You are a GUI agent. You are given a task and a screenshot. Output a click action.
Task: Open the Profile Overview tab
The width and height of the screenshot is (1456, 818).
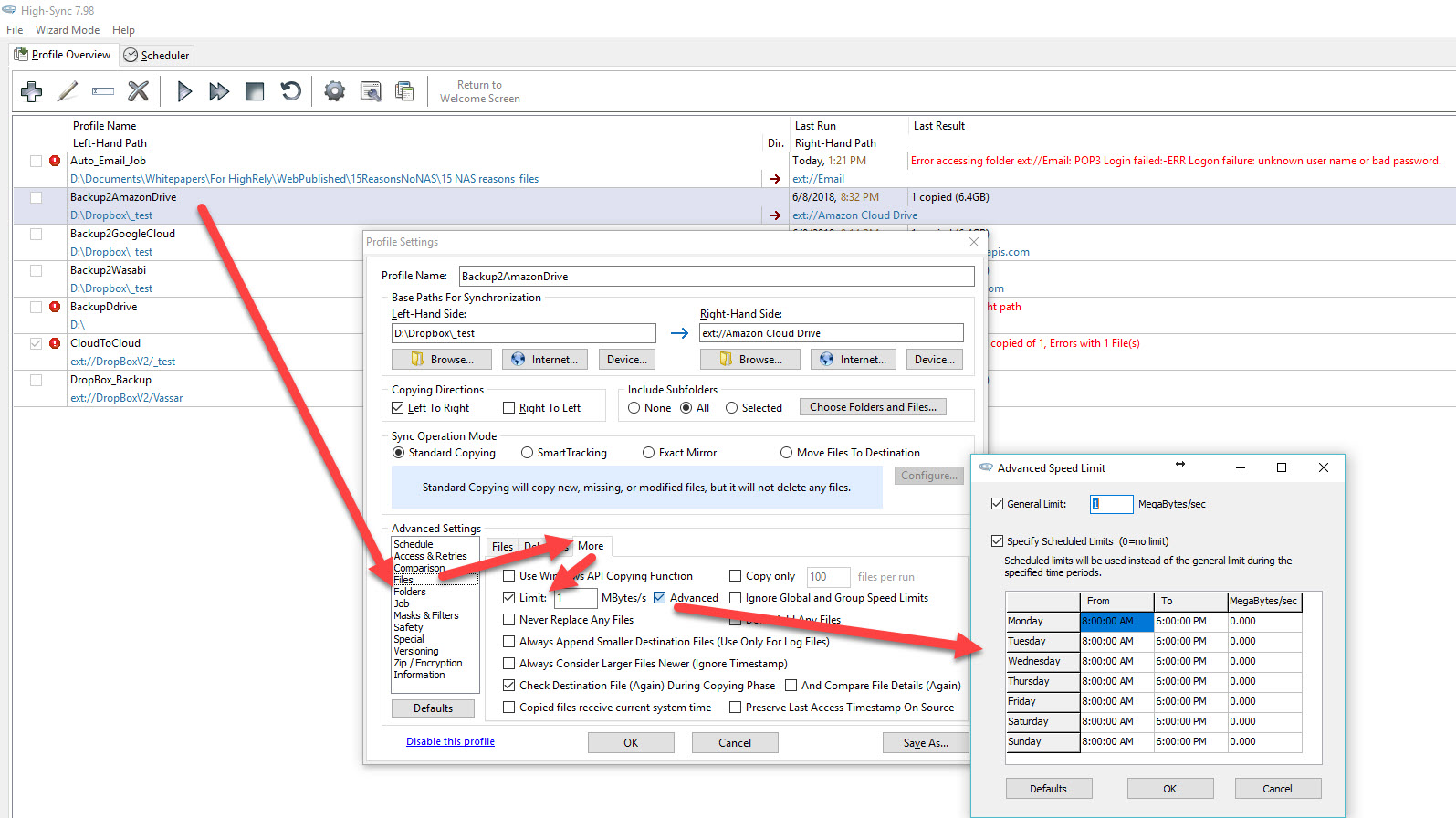pyautogui.click(x=63, y=55)
